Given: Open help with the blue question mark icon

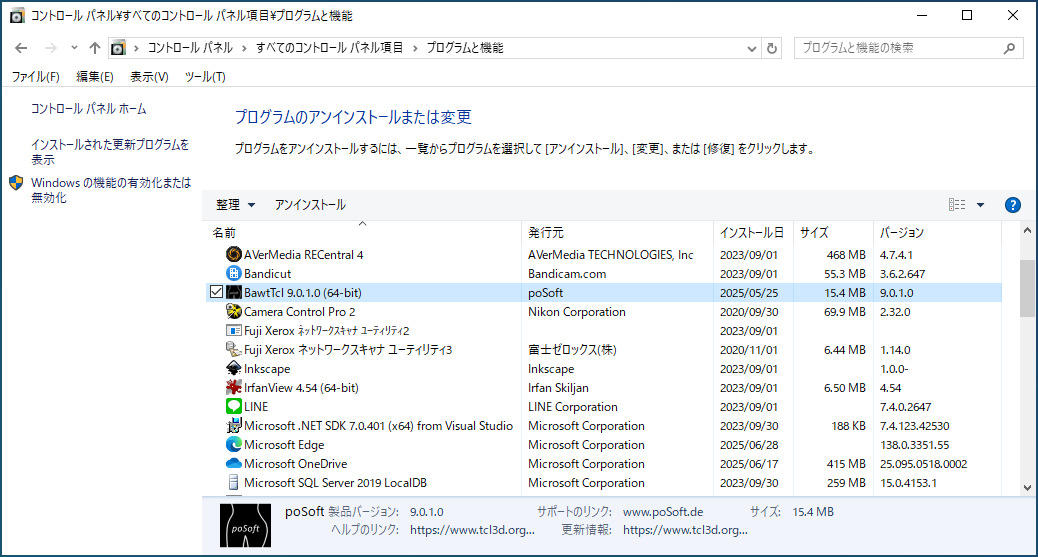Looking at the screenshot, I should [1012, 205].
